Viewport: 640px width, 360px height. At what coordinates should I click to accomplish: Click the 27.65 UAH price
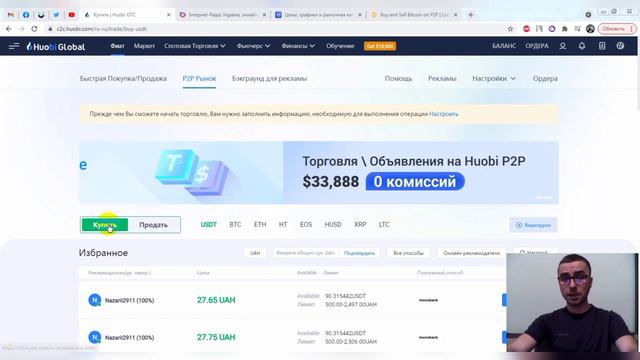[216, 300]
